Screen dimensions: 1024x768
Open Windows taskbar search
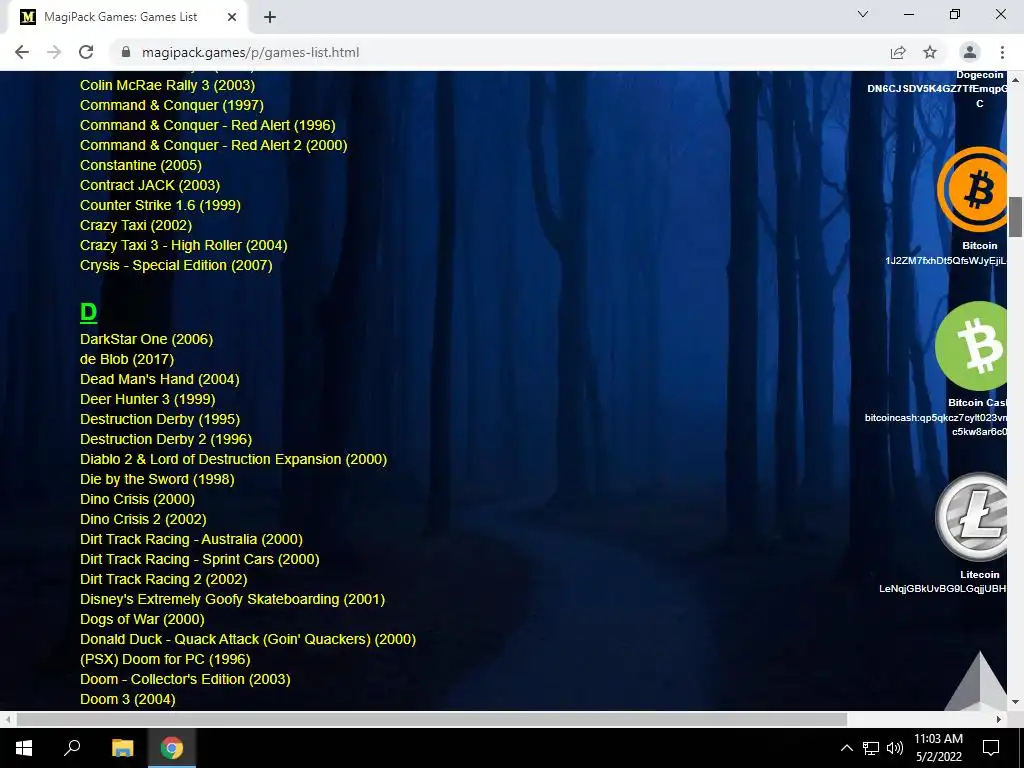coord(72,748)
